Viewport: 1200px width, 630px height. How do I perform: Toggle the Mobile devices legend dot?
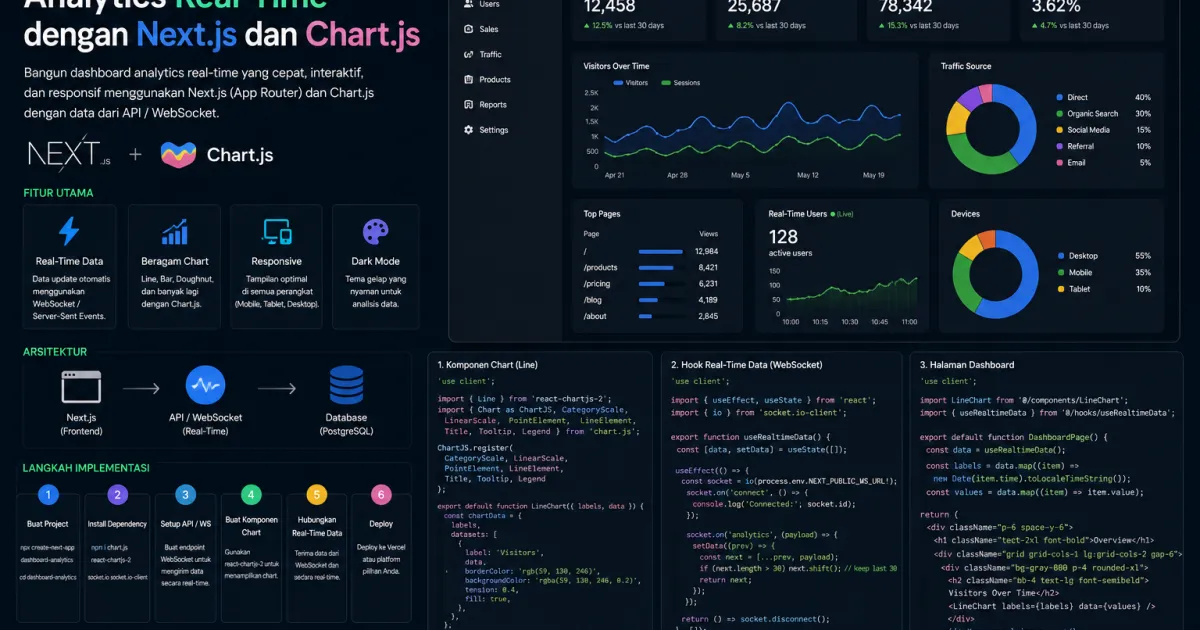click(x=1060, y=272)
